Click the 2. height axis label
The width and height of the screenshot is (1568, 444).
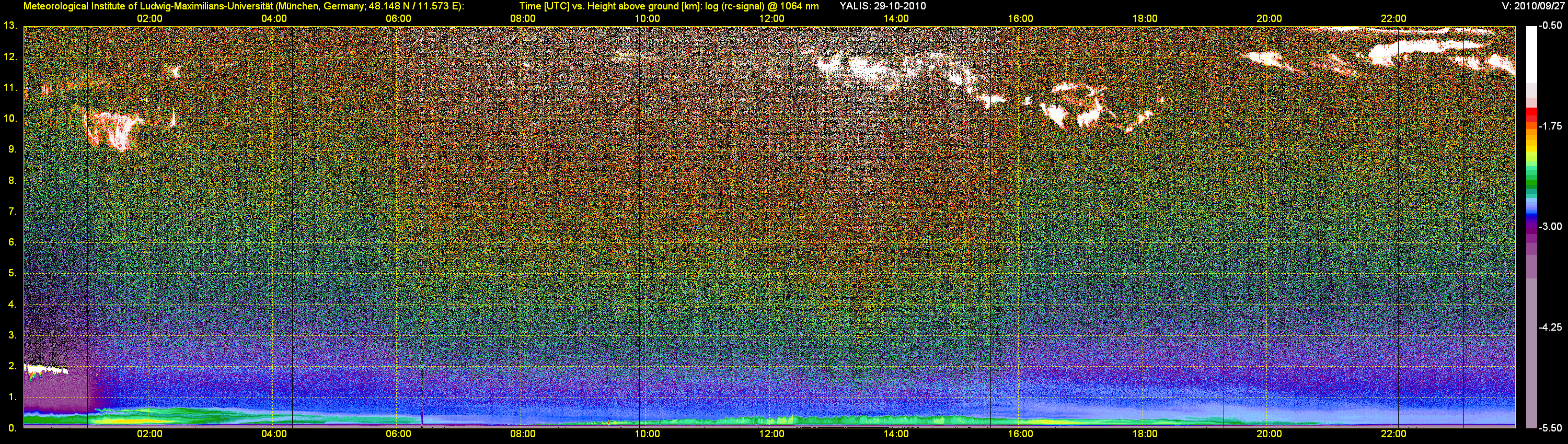point(12,366)
